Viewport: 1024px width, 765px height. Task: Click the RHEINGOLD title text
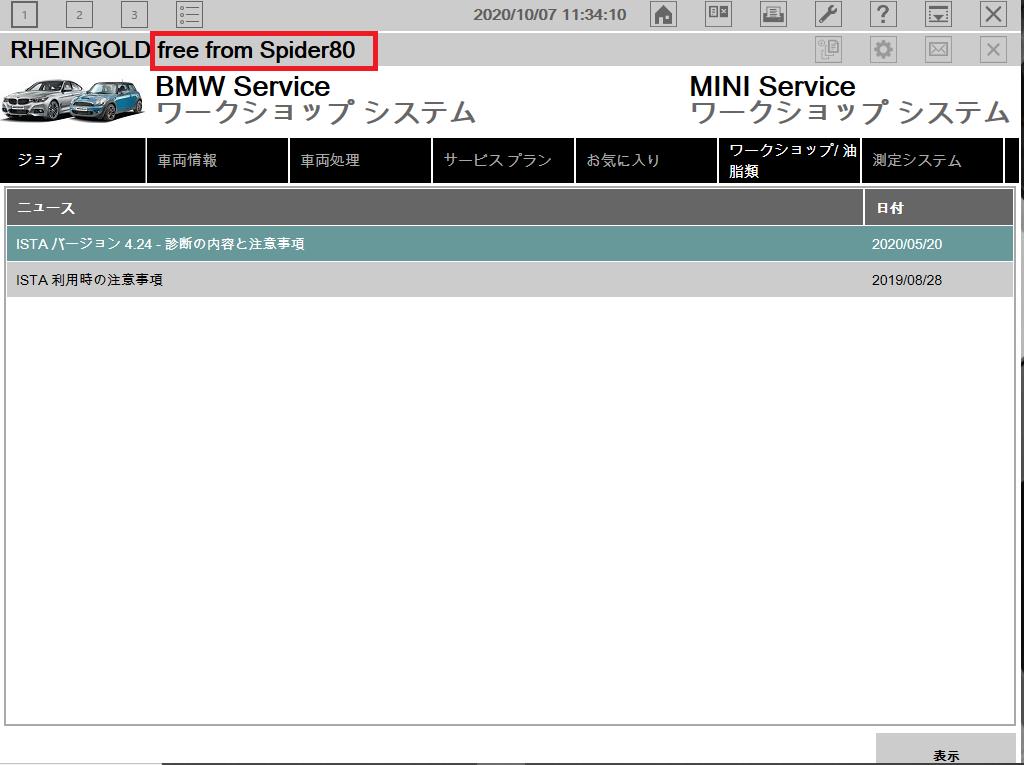pos(80,50)
